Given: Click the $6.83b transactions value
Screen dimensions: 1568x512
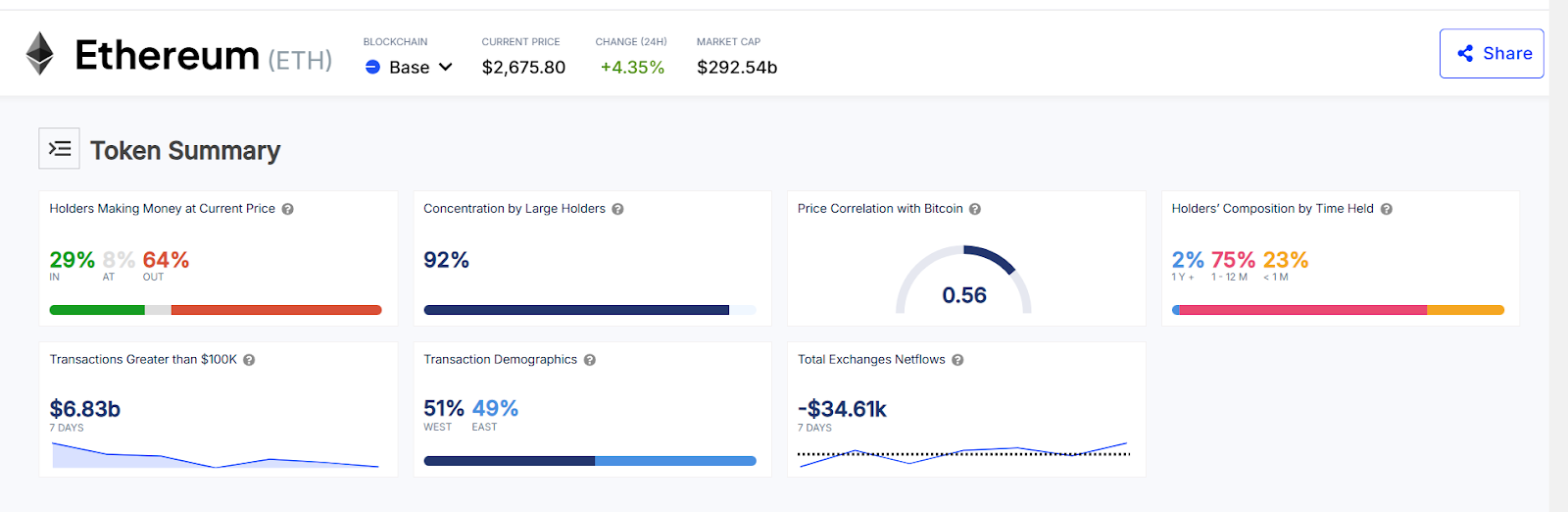Looking at the screenshot, I should click(x=85, y=409).
